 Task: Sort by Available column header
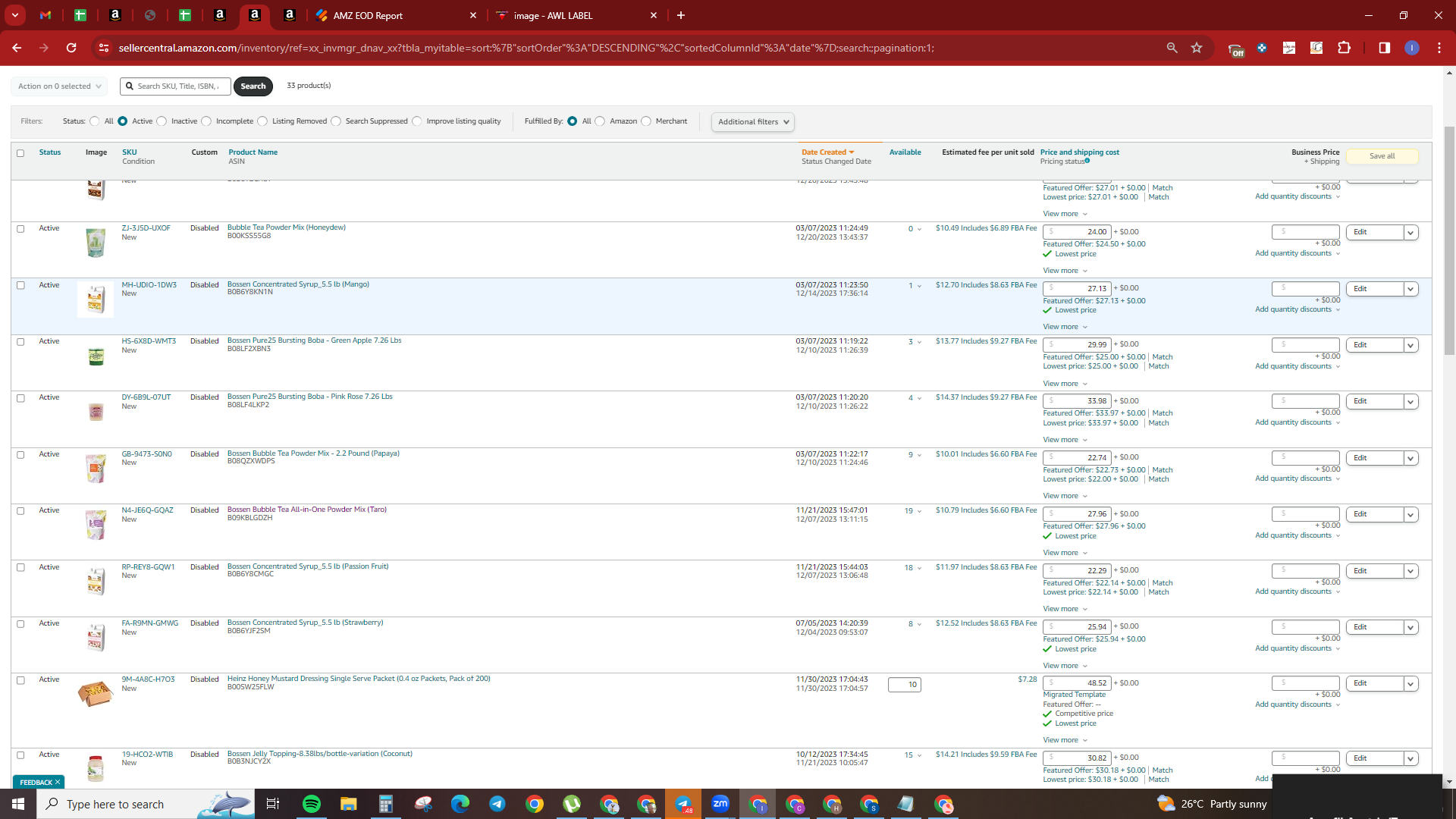pyautogui.click(x=905, y=152)
